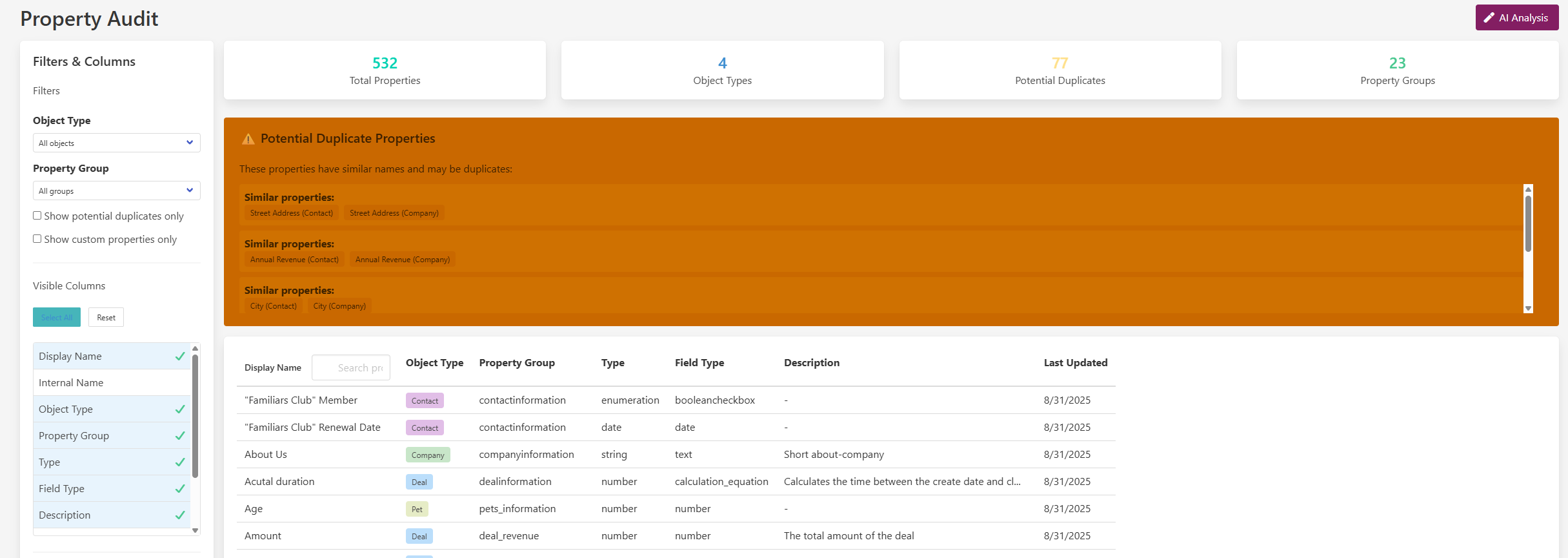Click the 532 Total Properties card
This screenshot has width=1568, height=558.
385,70
